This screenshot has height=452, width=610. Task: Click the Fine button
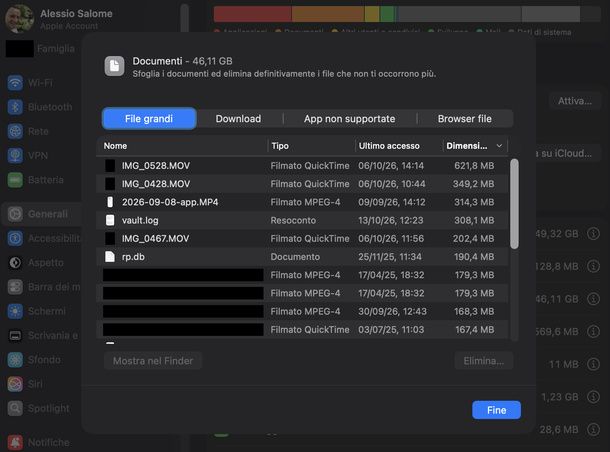(x=496, y=410)
